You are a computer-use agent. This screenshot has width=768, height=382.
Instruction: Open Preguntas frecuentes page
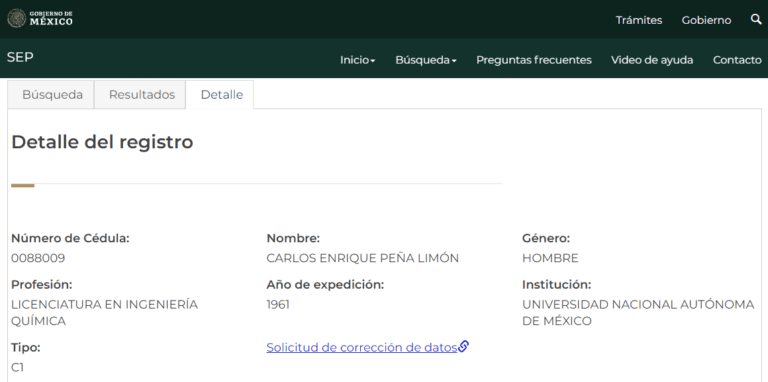click(x=534, y=60)
